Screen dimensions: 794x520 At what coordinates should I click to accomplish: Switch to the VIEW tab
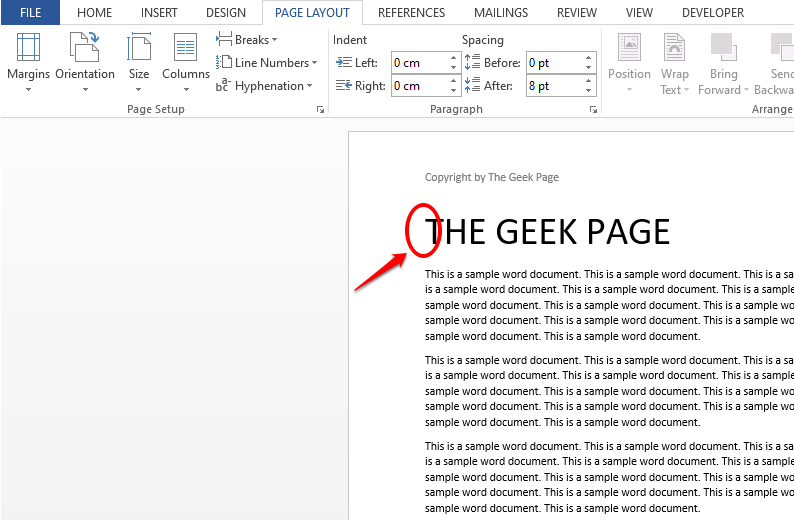[639, 13]
